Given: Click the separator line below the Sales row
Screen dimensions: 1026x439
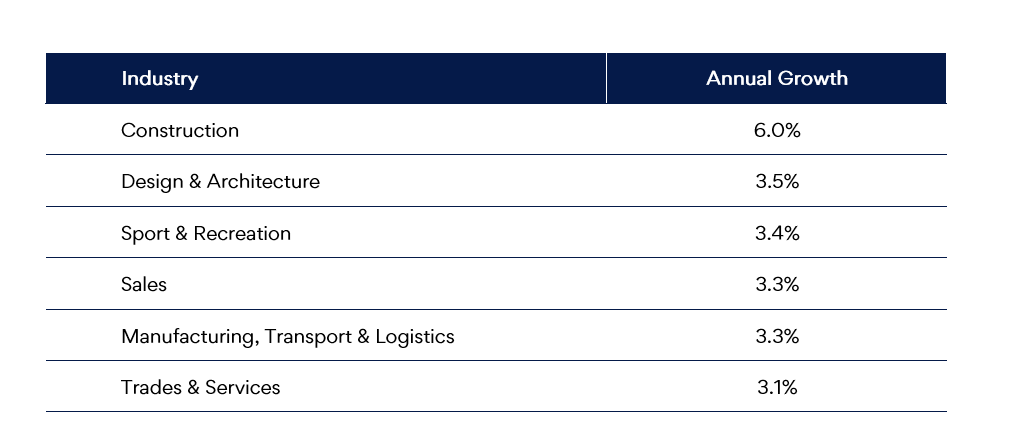Looking at the screenshot, I should [495, 310].
